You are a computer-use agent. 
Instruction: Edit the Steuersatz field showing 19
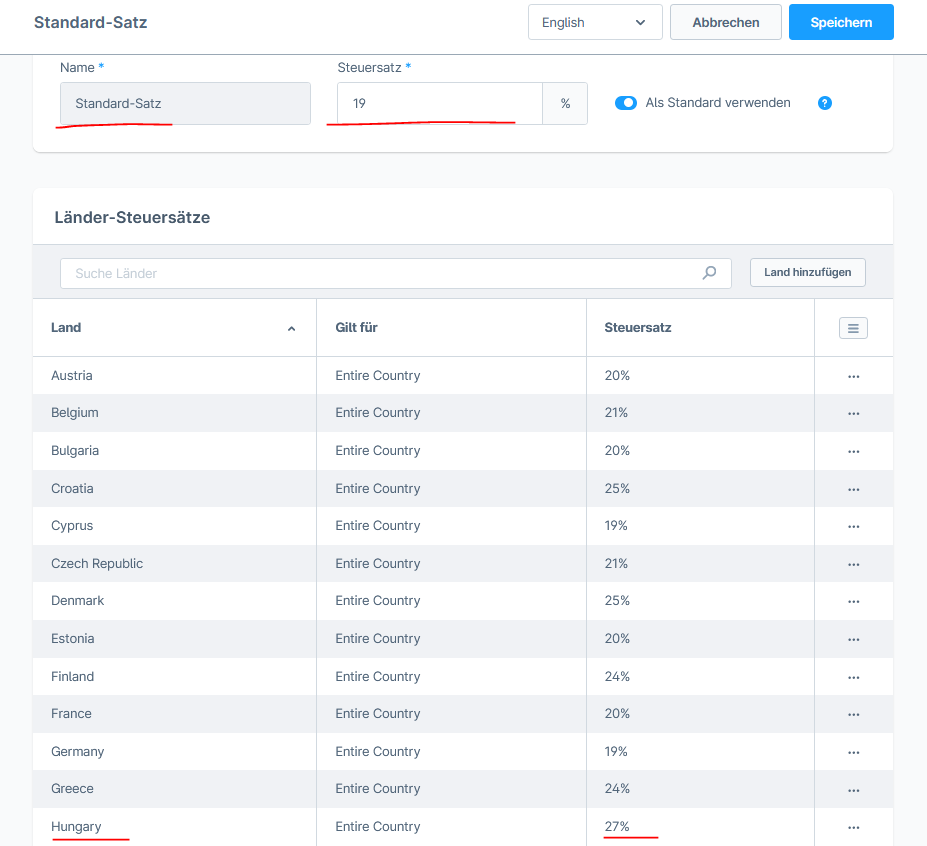pyautogui.click(x=440, y=103)
